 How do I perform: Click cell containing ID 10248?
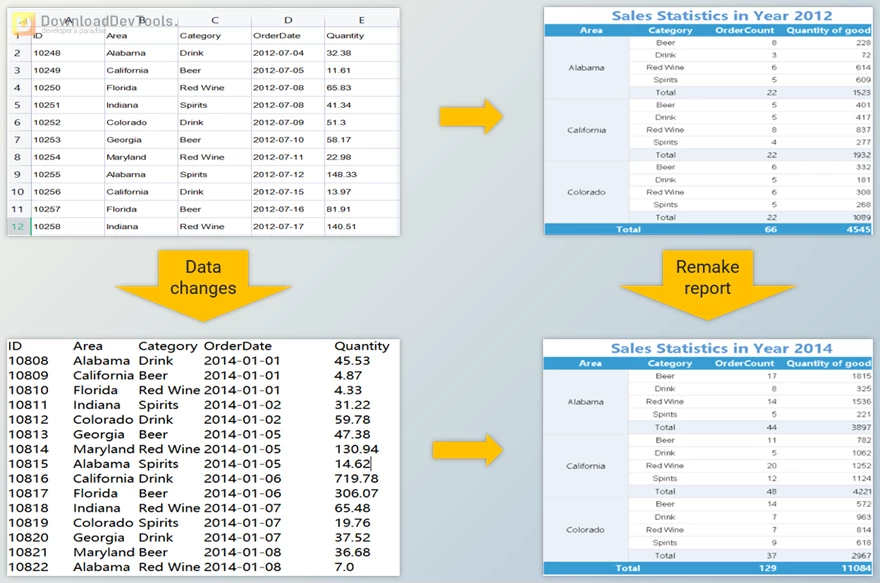pyautogui.click(x=67, y=53)
